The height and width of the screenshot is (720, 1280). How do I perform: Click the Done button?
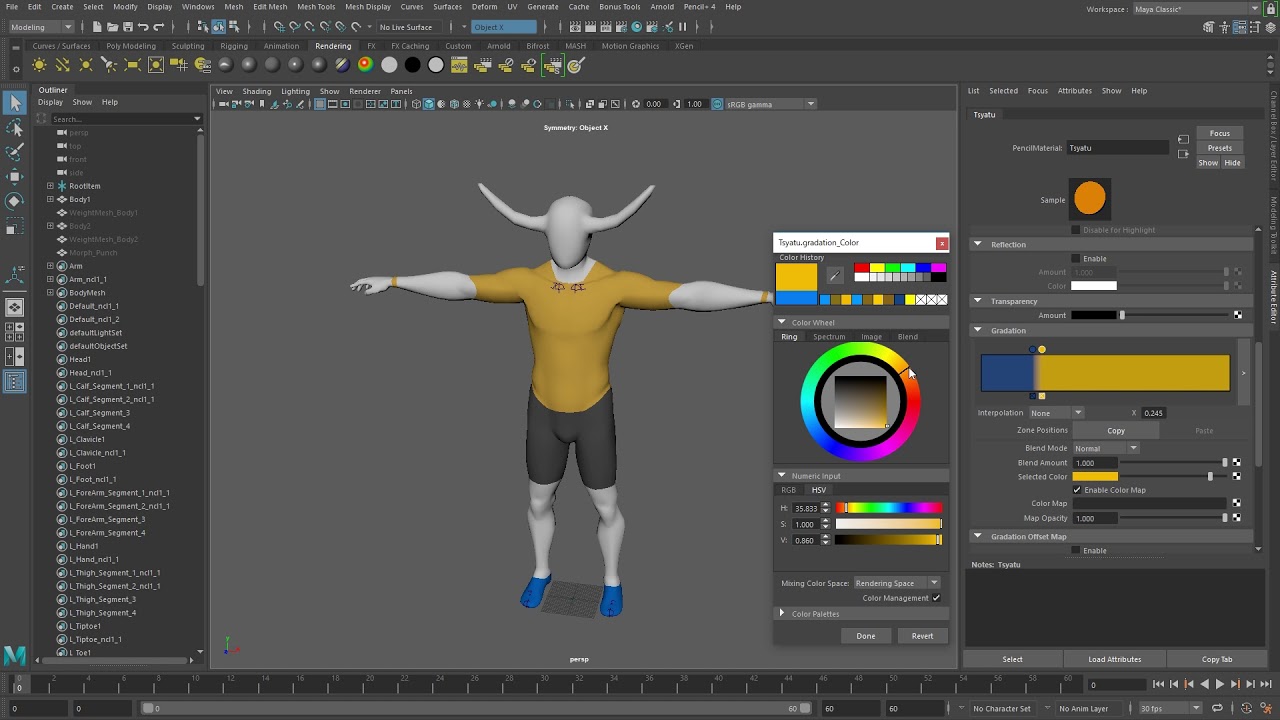[x=866, y=636]
